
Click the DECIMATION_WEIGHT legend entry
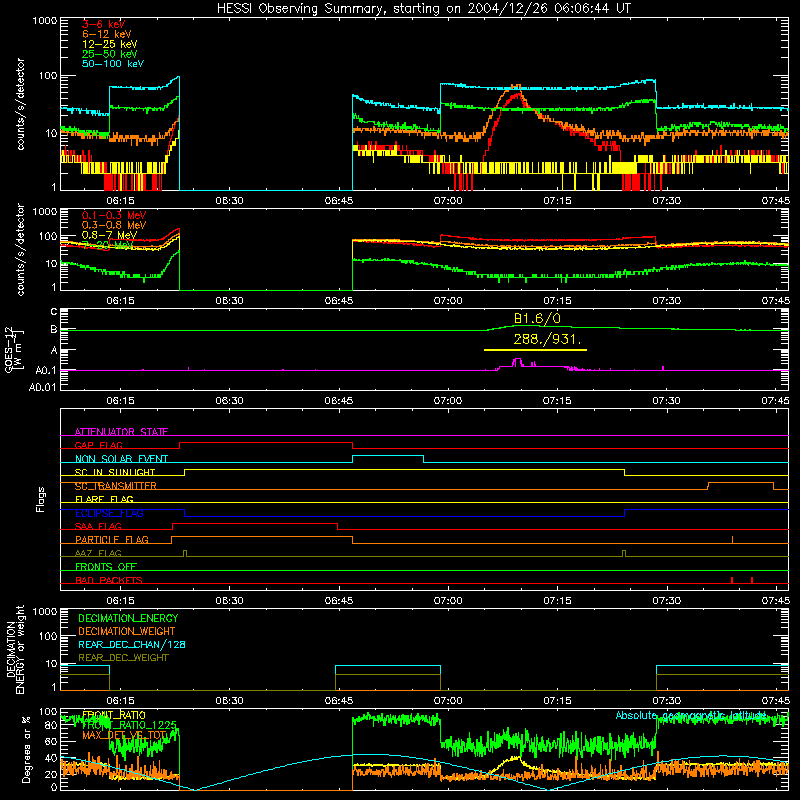127,631
